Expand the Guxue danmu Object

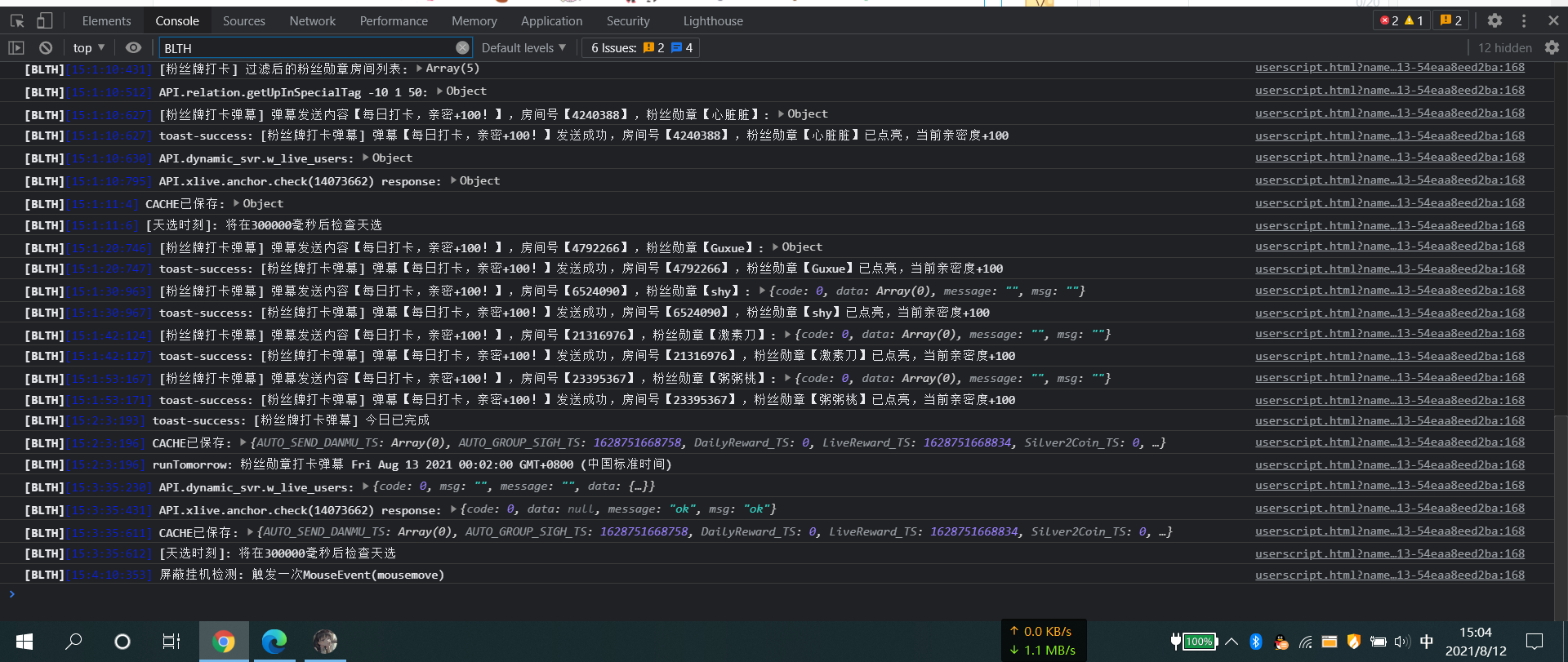click(797, 247)
